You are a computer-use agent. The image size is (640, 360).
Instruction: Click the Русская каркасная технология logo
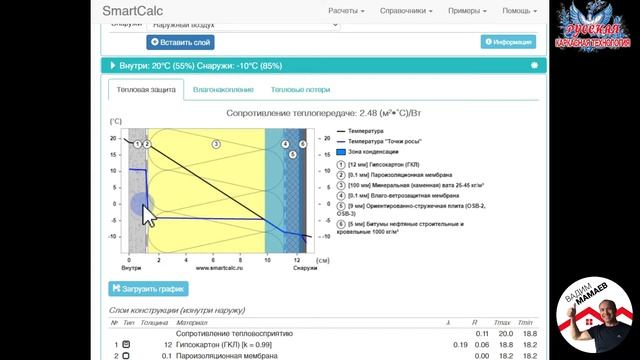(593, 27)
